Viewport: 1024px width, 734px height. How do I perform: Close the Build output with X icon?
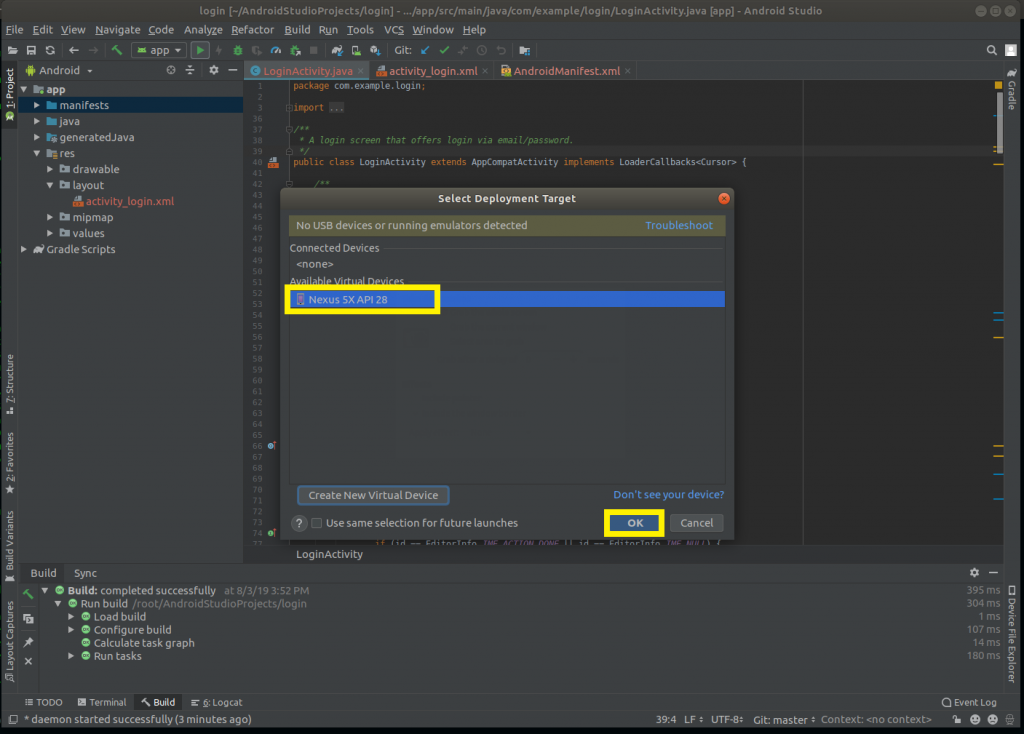click(28, 662)
